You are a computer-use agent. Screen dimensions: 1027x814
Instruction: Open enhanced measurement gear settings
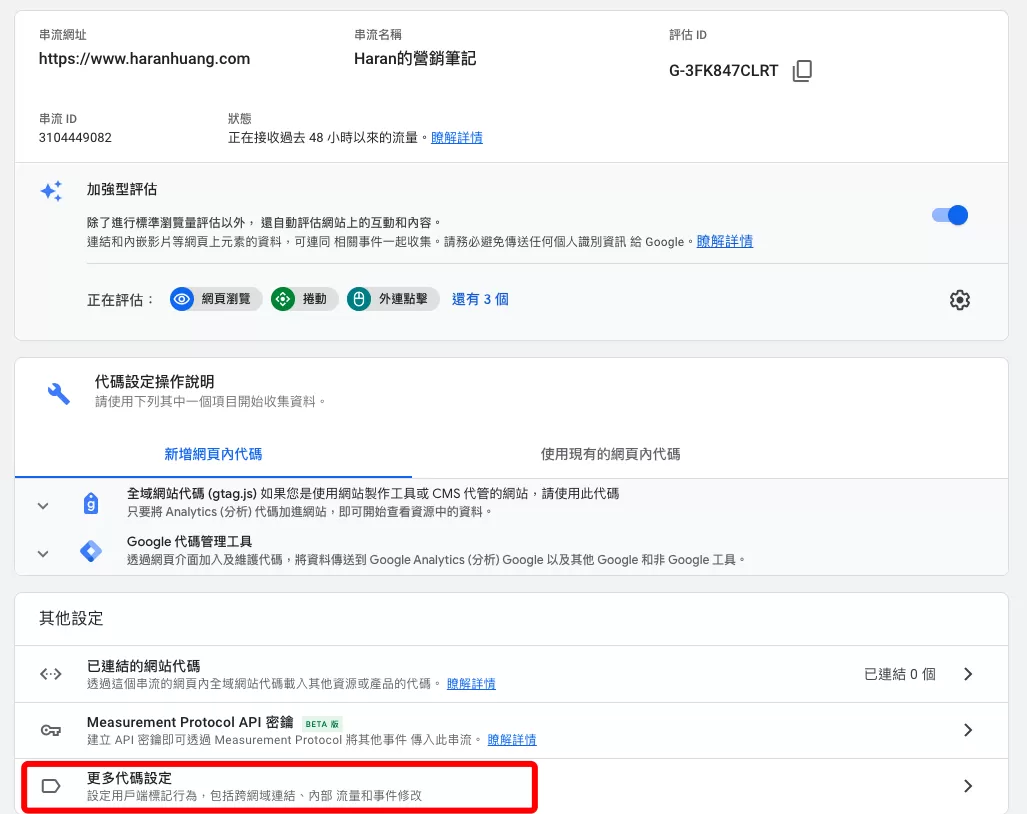960,300
